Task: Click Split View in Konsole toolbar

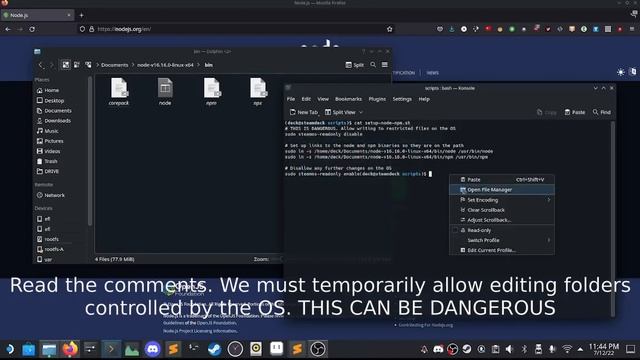Action: pos(340,112)
